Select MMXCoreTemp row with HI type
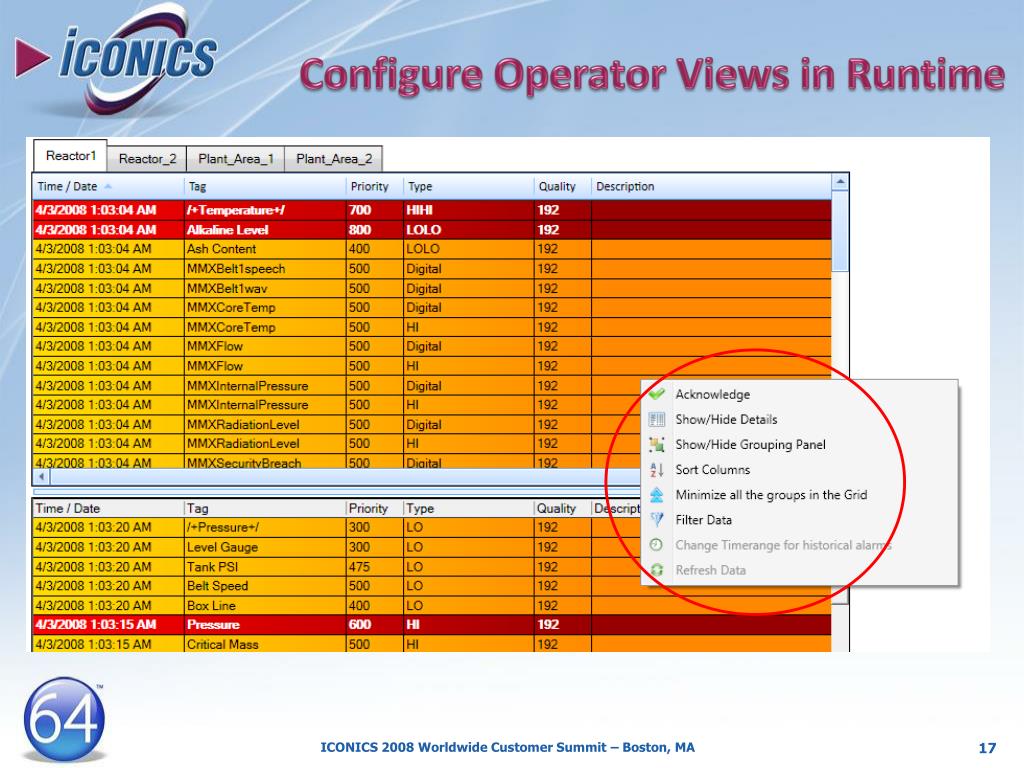Image resolution: width=1024 pixels, height=768 pixels. pos(432,327)
